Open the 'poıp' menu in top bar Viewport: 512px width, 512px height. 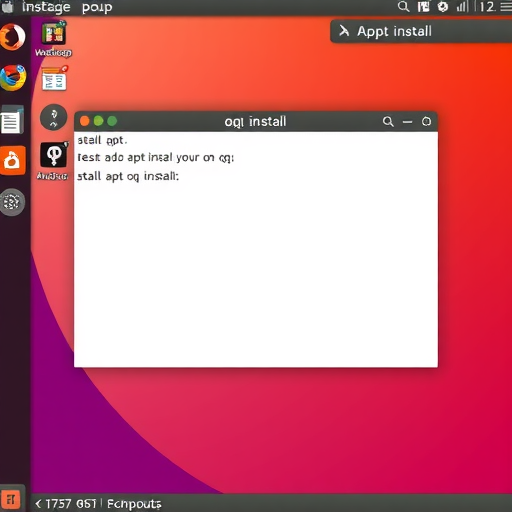pyautogui.click(x=97, y=7)
